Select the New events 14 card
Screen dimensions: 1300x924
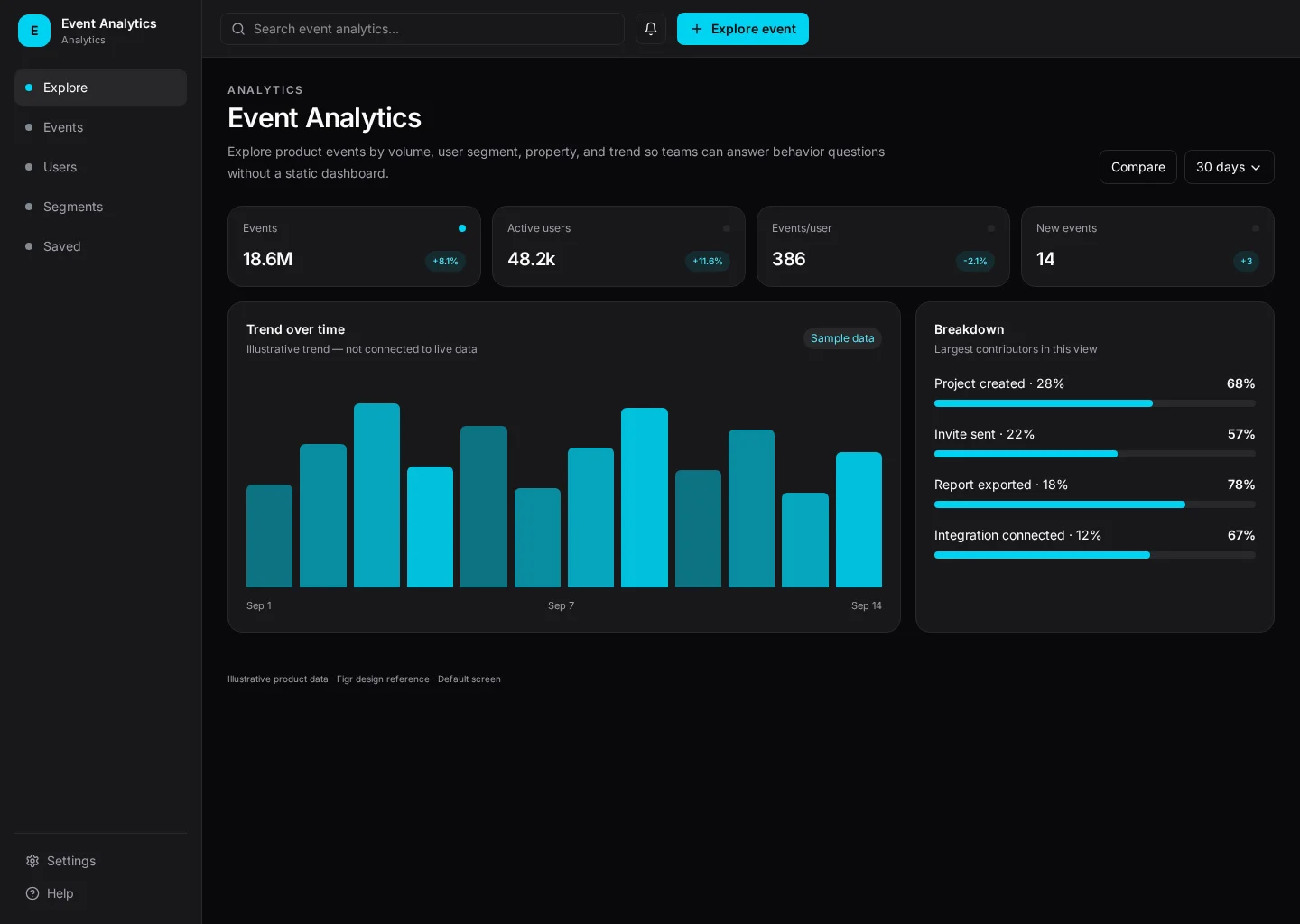tap(1147, 246)
